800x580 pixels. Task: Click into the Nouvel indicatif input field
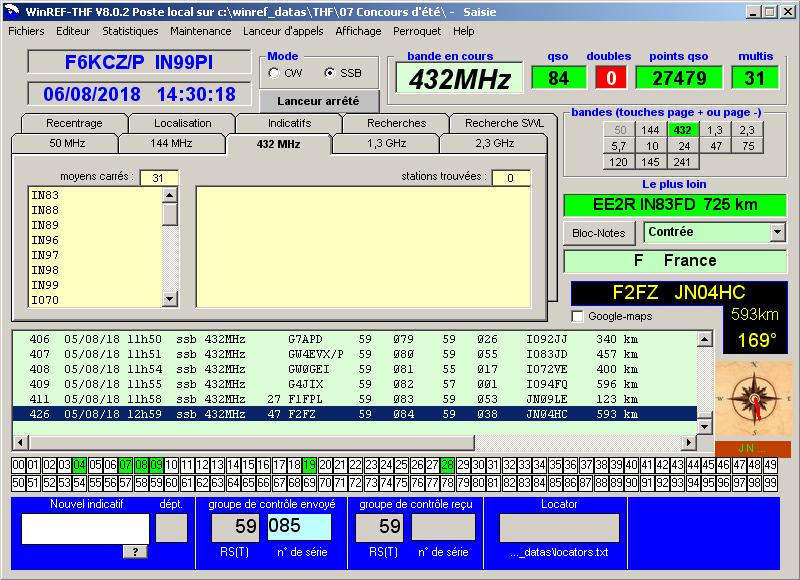[85, 528]
